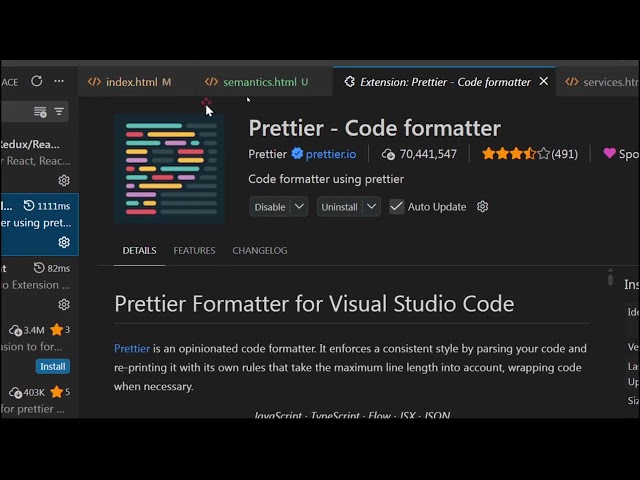Image resolution: width=640 pixels, height=480 pixels.
Task: Follow the Prettier link in the description
Action: click(x=132, y=348)
